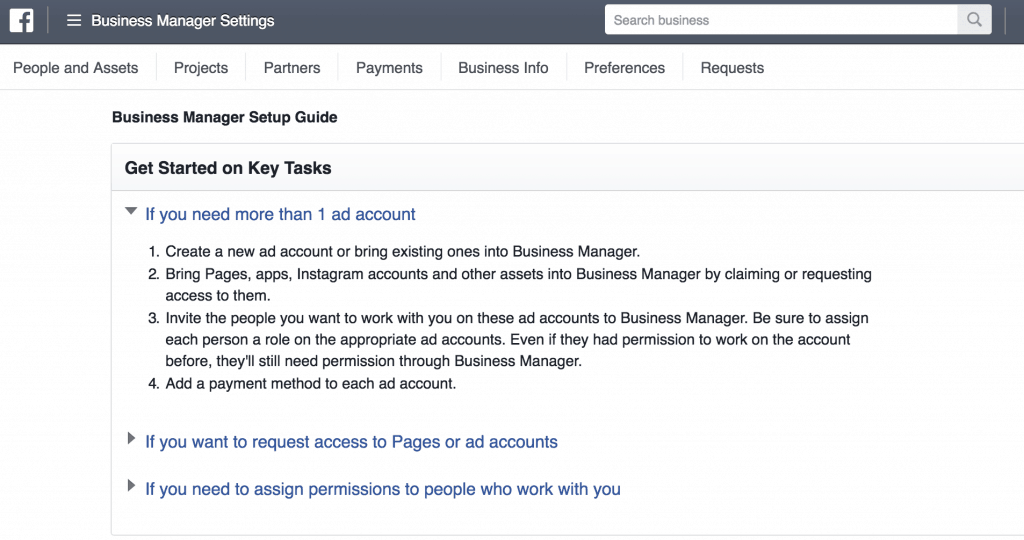
Task: Expand the request access to Pages triangle
Action: (x=131, y=439)
